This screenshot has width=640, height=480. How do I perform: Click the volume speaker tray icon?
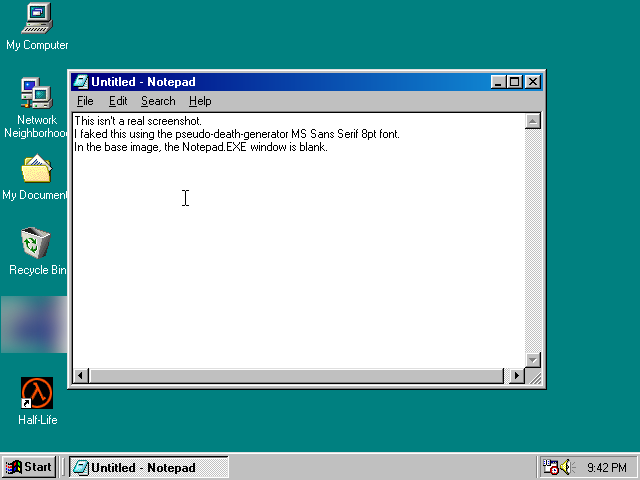pos(567,467)
